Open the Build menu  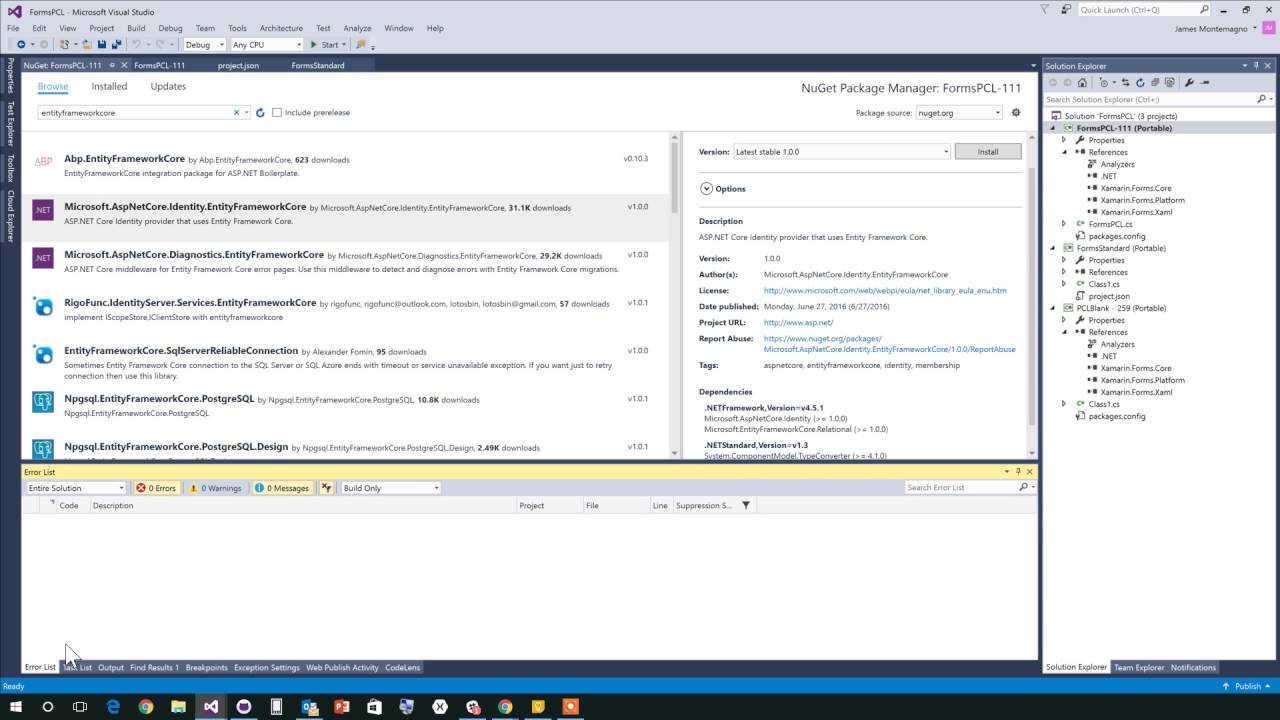click(136, 28)
